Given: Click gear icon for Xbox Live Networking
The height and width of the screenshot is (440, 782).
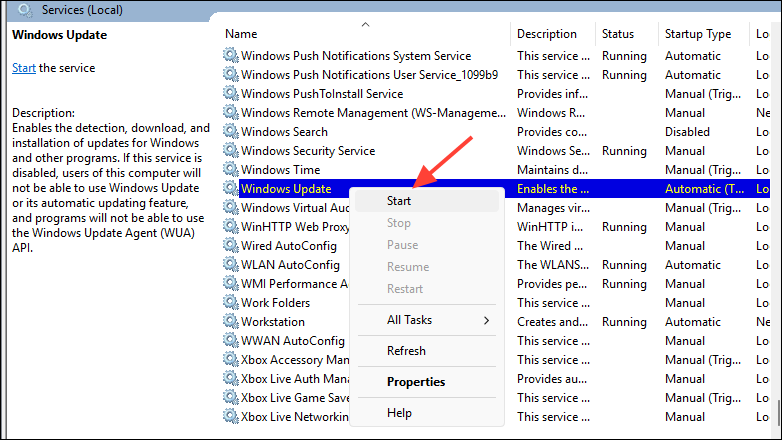Looking at the screenshot, I should 230,416.
